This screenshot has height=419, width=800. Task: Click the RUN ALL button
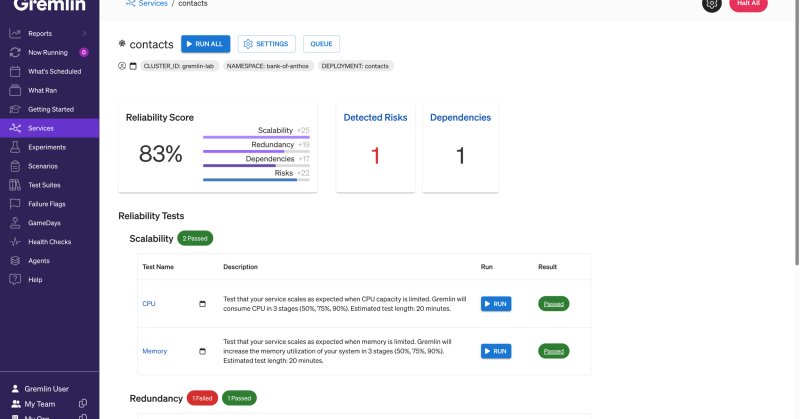pyautogui.click(x=206, y=44)
